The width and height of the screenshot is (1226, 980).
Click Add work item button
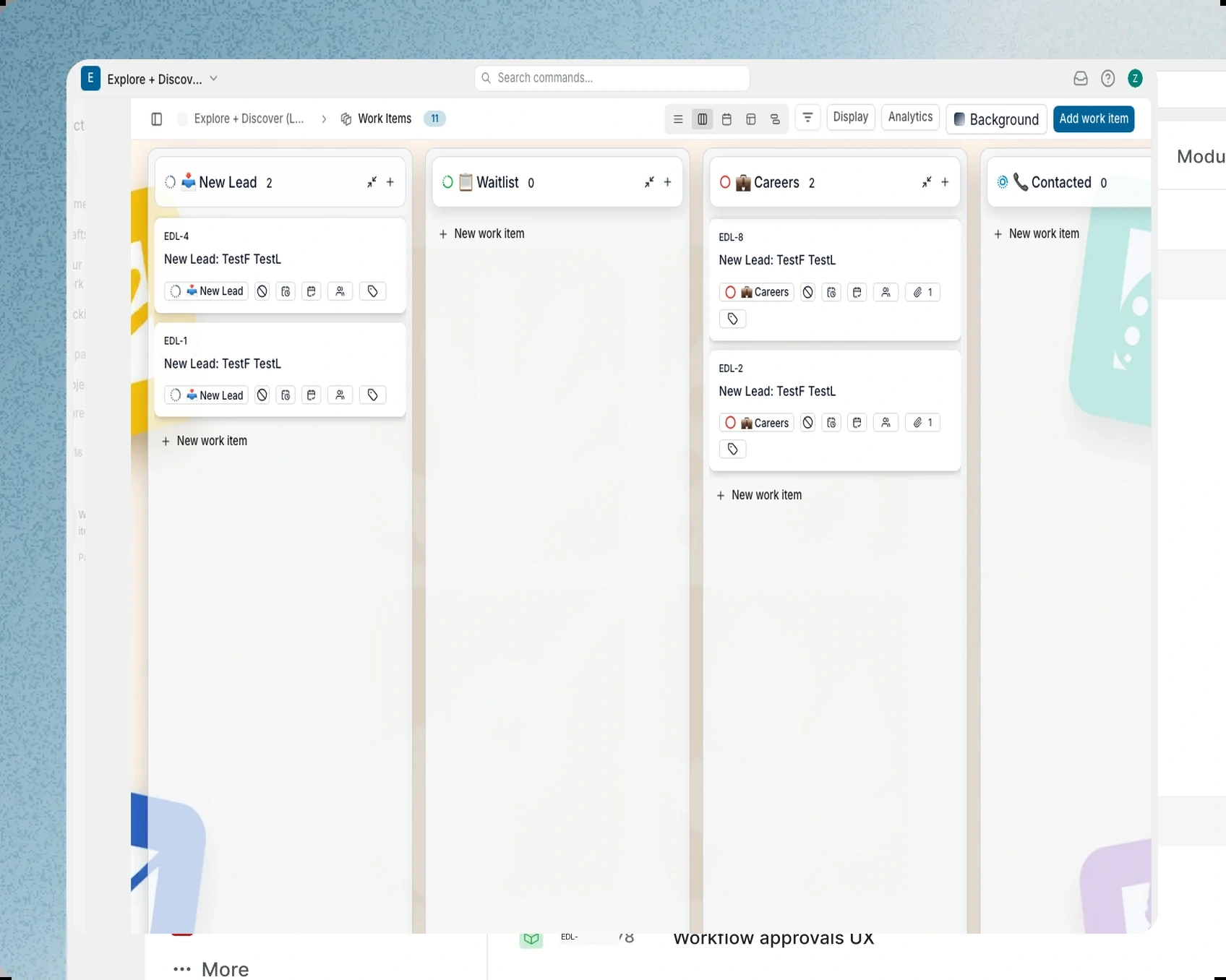tap(1094, 119)
